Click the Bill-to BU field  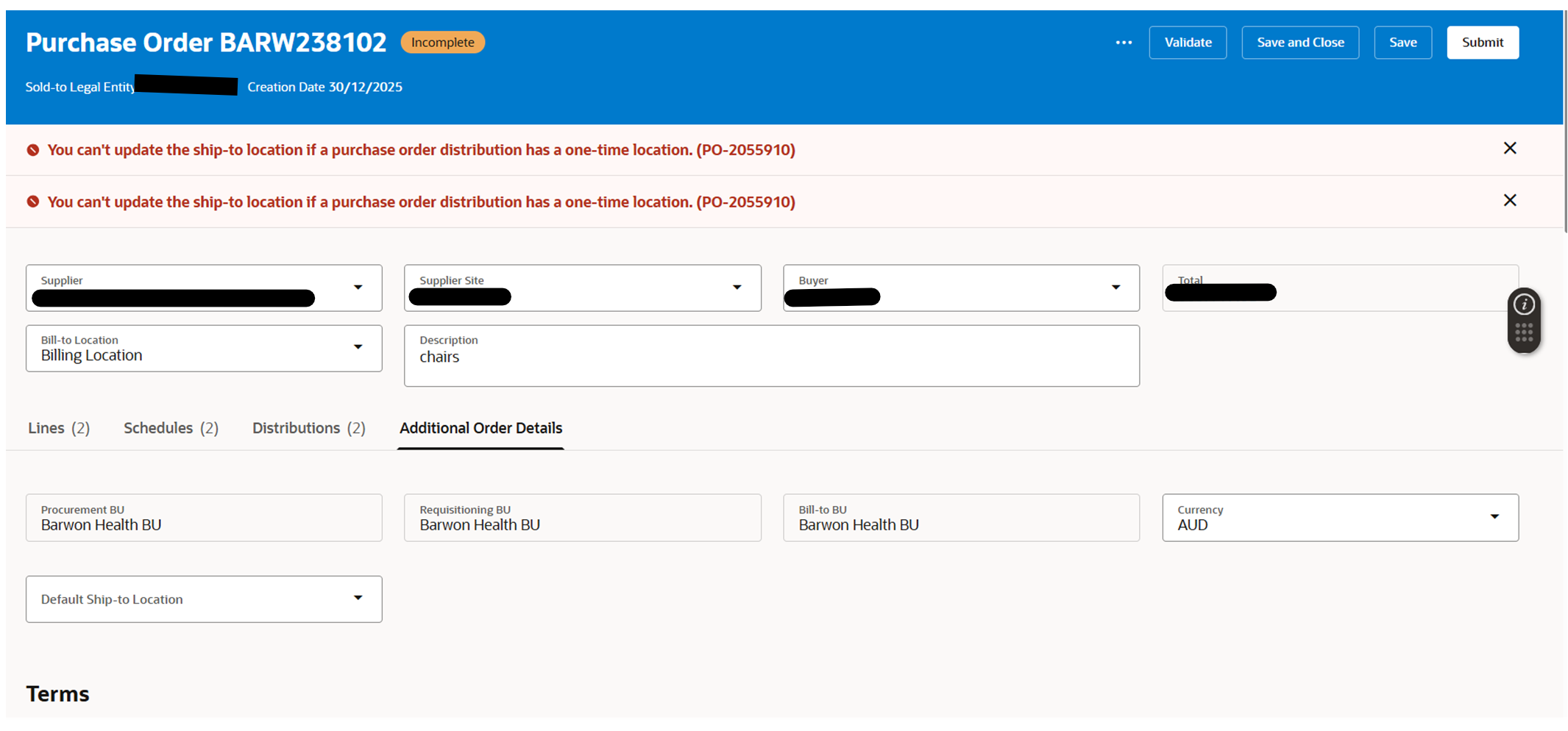961,518
